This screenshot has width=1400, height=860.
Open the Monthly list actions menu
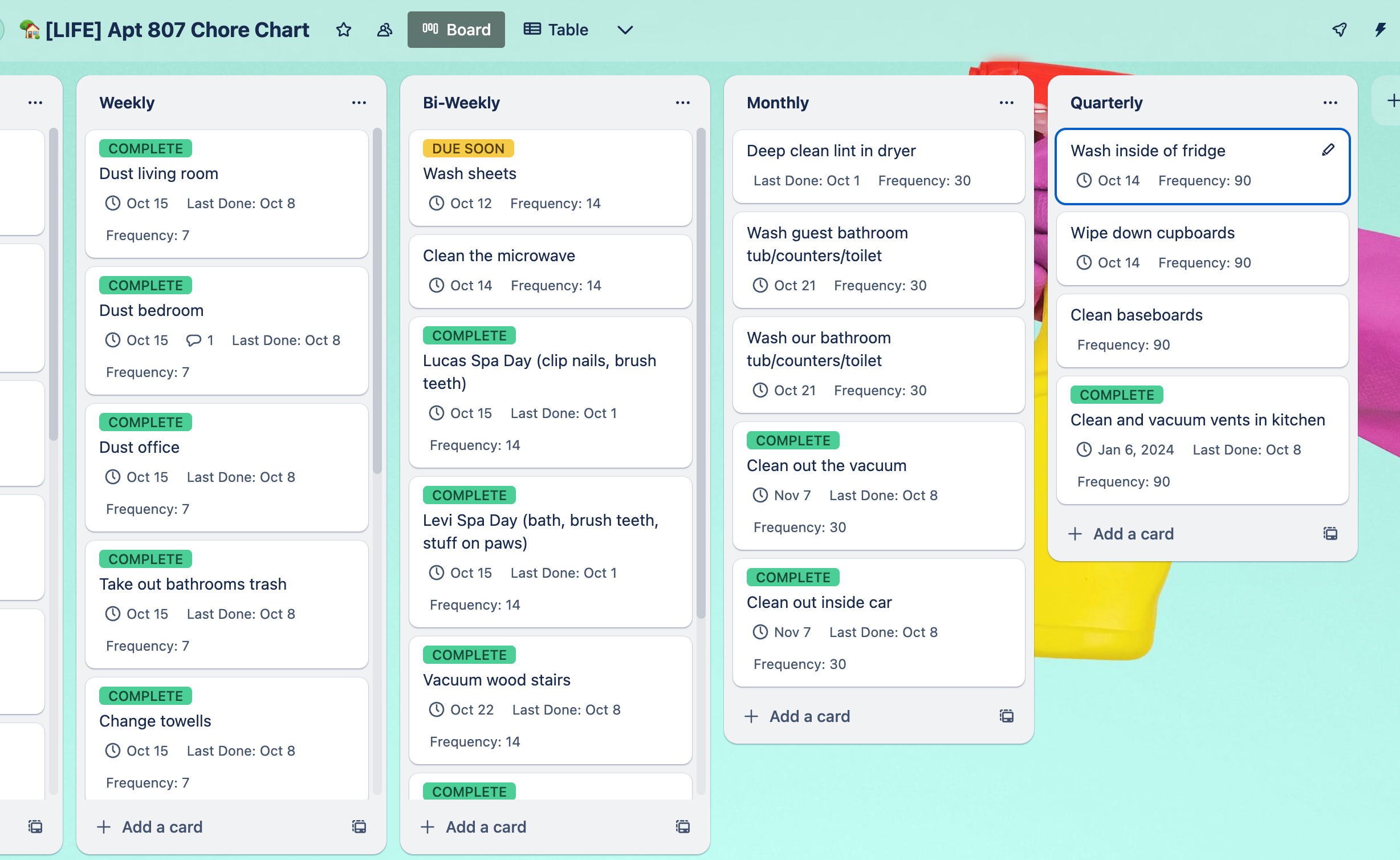point(1006,102)
